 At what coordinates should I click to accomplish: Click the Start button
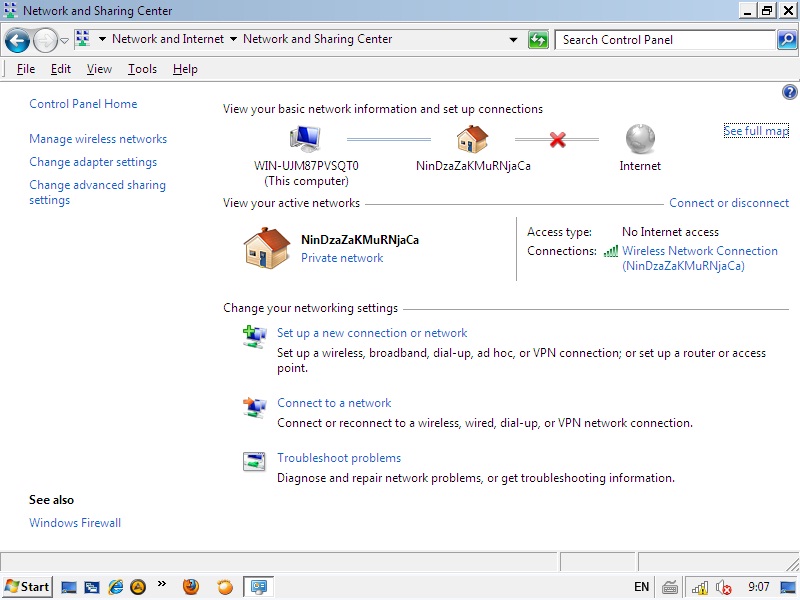pyautogui.click(x=27, y=587)
